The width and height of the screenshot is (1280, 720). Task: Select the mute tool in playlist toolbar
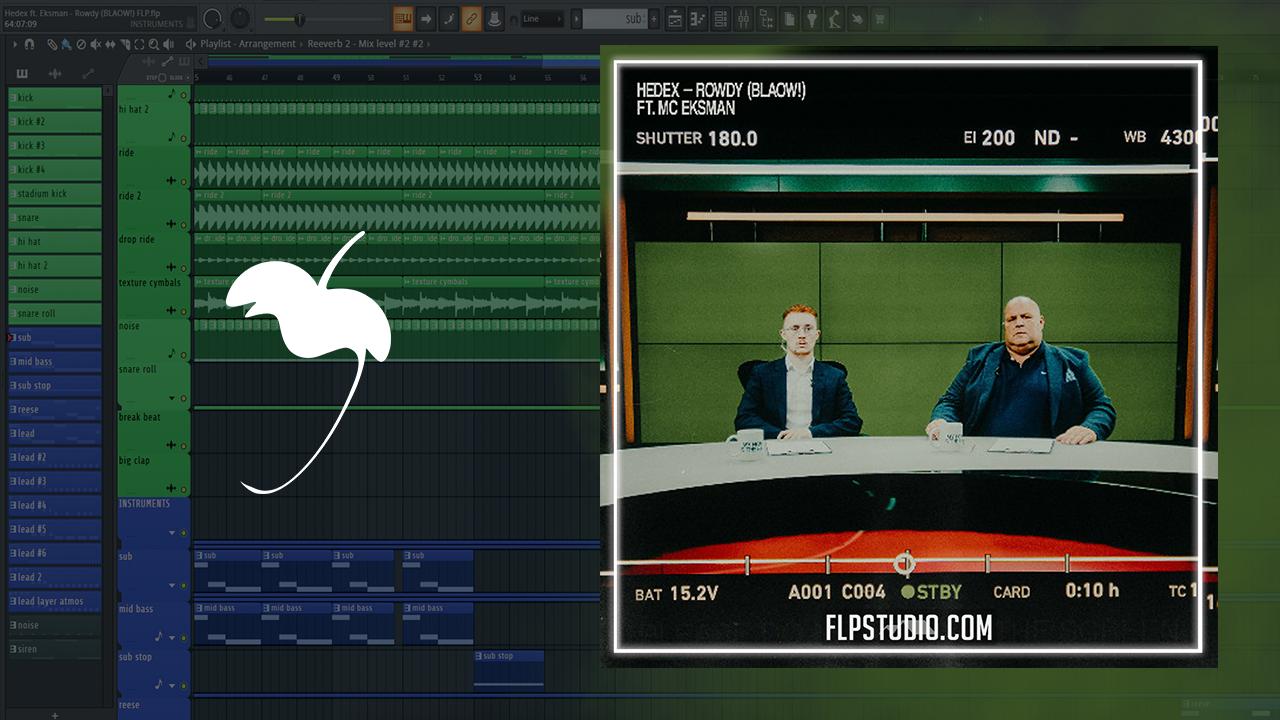pos(95,44)
